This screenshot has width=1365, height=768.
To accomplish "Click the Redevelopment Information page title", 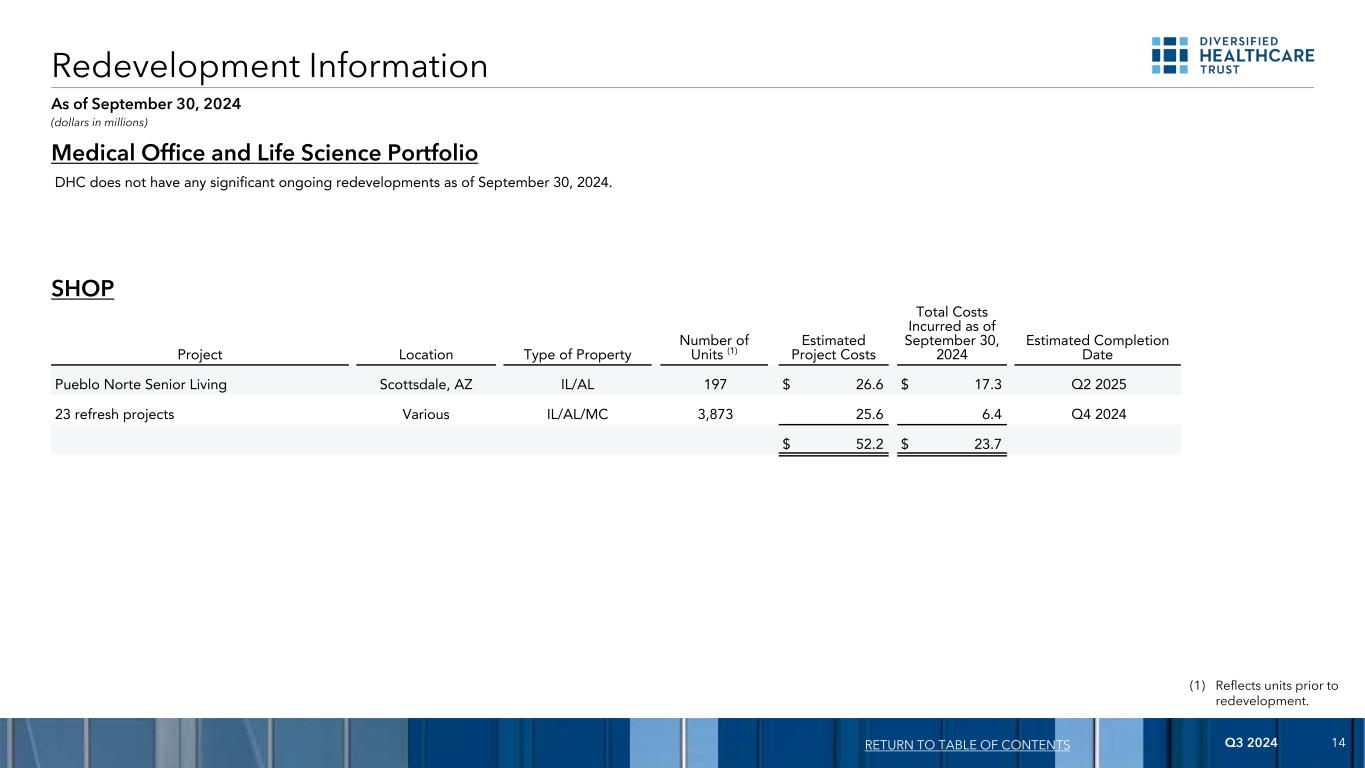I will pos(270,66).
